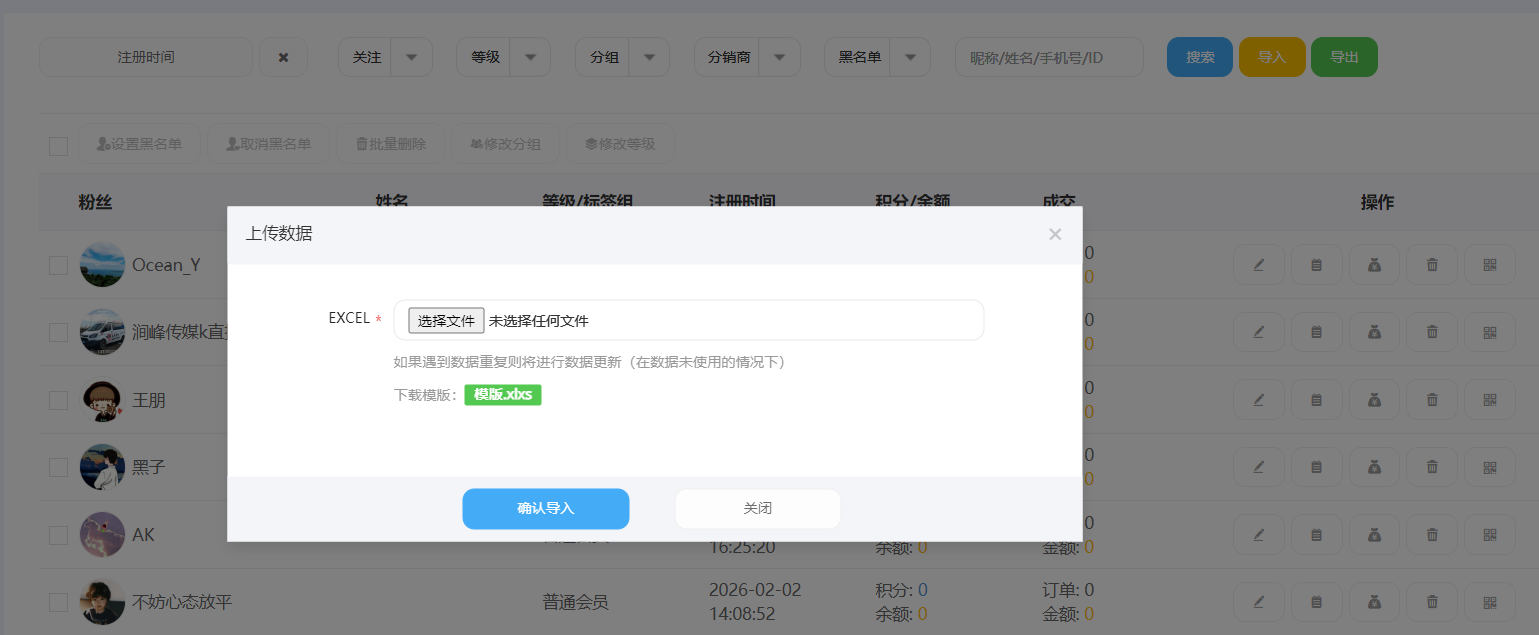Click the edit pencil icon for Ocean_Y
Screen dimensions: 1539x635
pos(1258,265)
